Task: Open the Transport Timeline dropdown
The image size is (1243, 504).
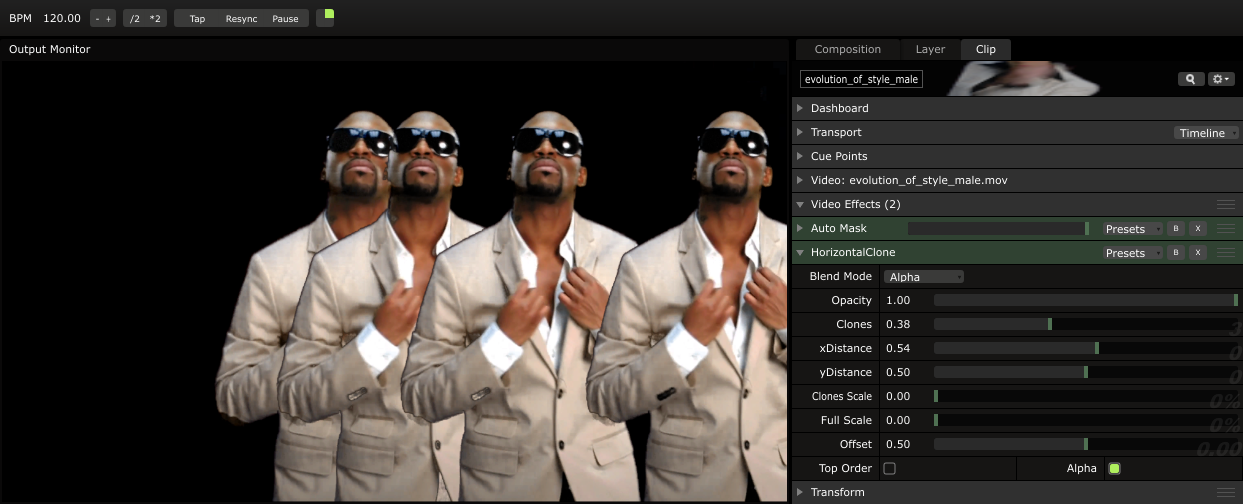Action: pyautogui.click(x=1206, y=133)
